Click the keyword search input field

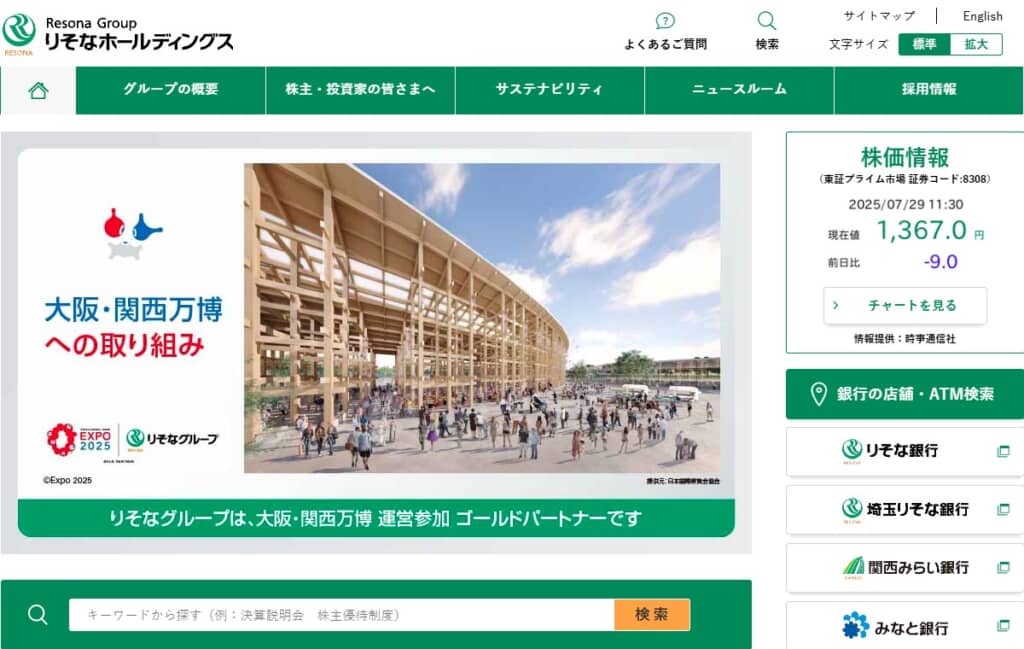[x=342, y=614]
